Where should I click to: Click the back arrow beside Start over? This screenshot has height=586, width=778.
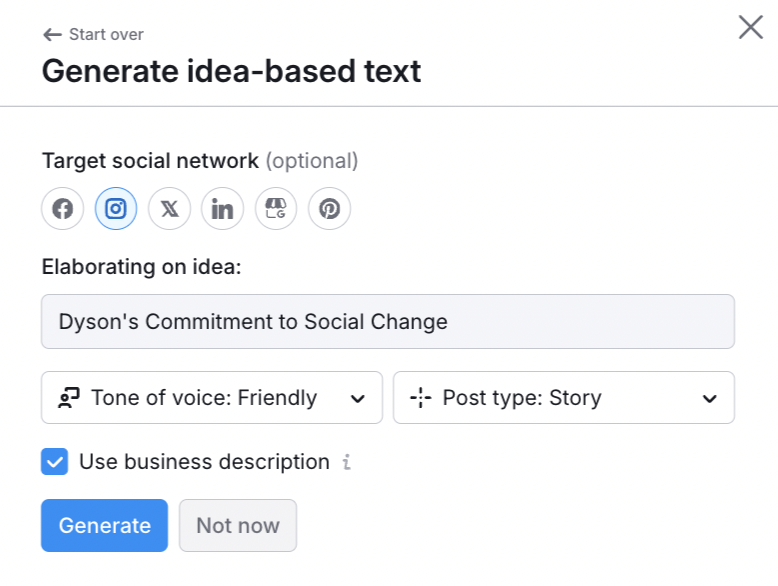52,35
